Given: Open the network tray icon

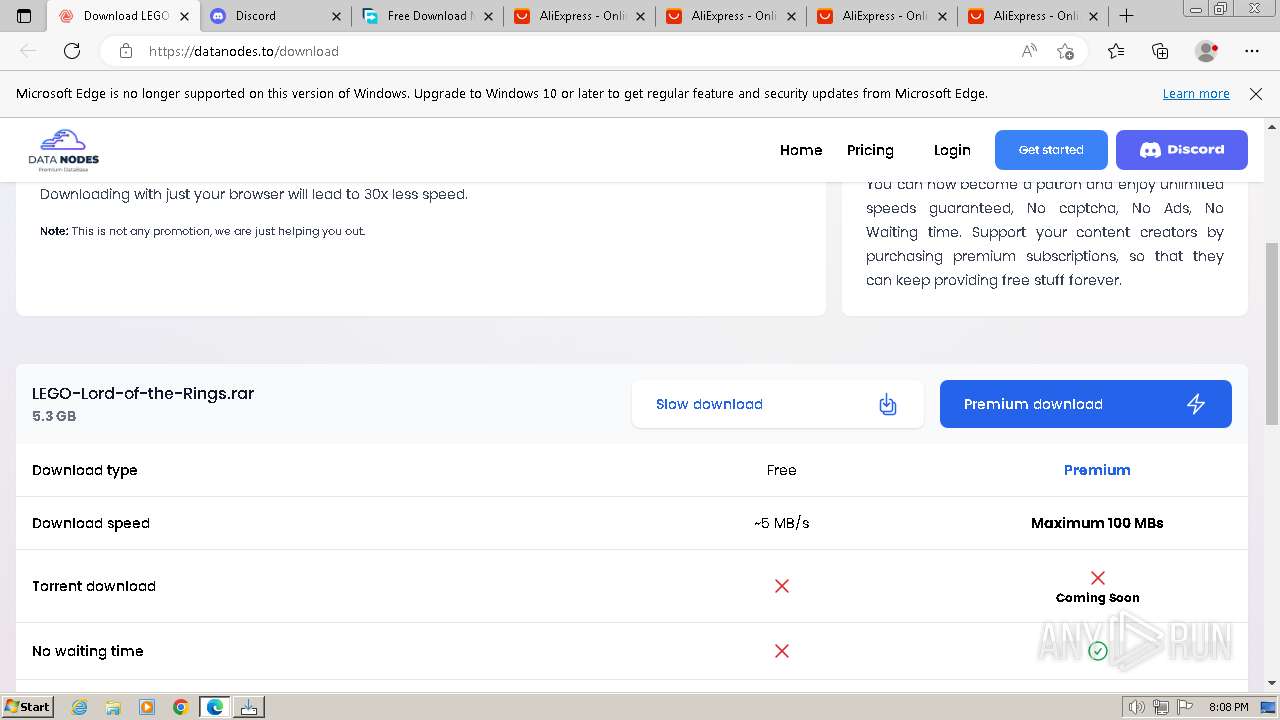Looking at the screenshot, I should [x=1160, y=707].
